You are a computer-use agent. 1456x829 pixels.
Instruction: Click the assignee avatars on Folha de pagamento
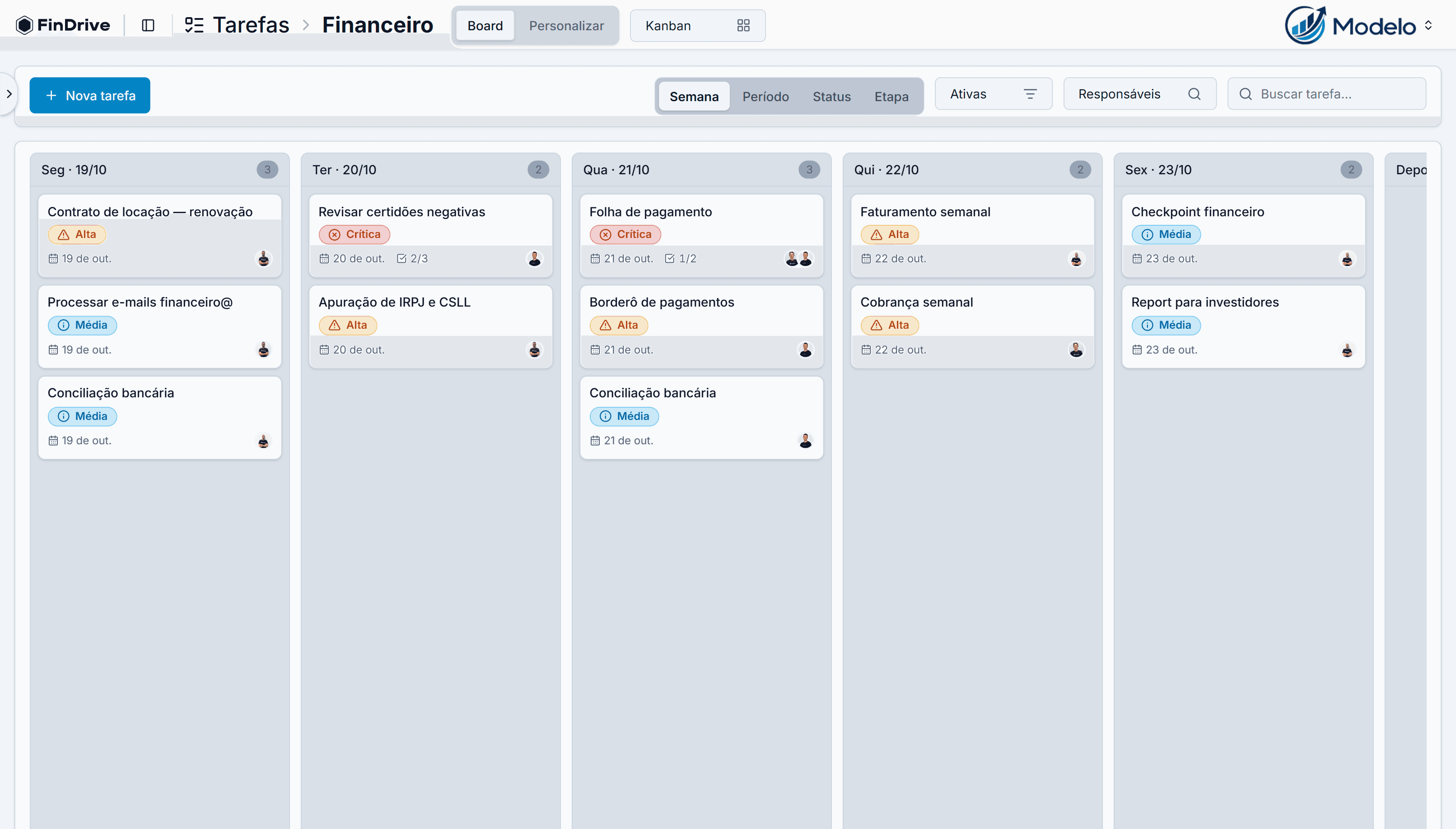pos(798,258)
